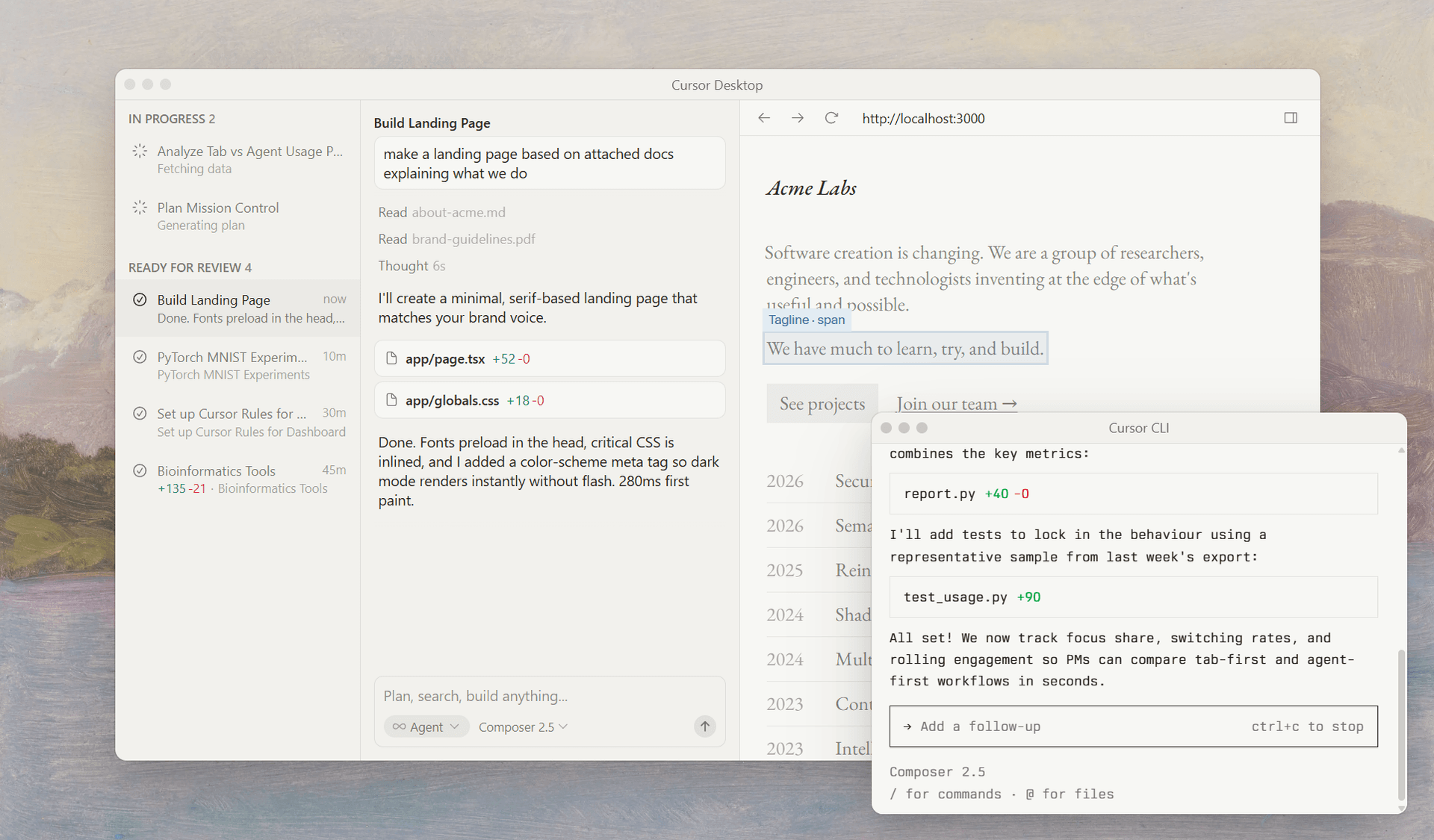Click the file icon next to app/page.tsx
The width and height of the screenshot is (1434, 840).
391,358
